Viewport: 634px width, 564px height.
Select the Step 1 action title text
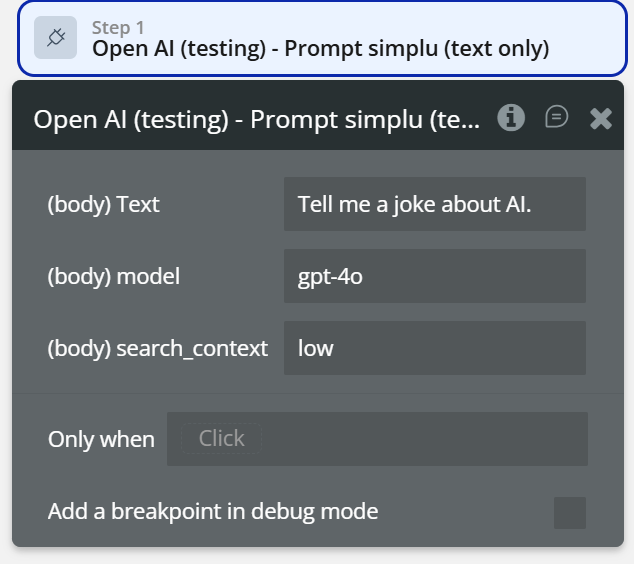(x=320, y=49)
